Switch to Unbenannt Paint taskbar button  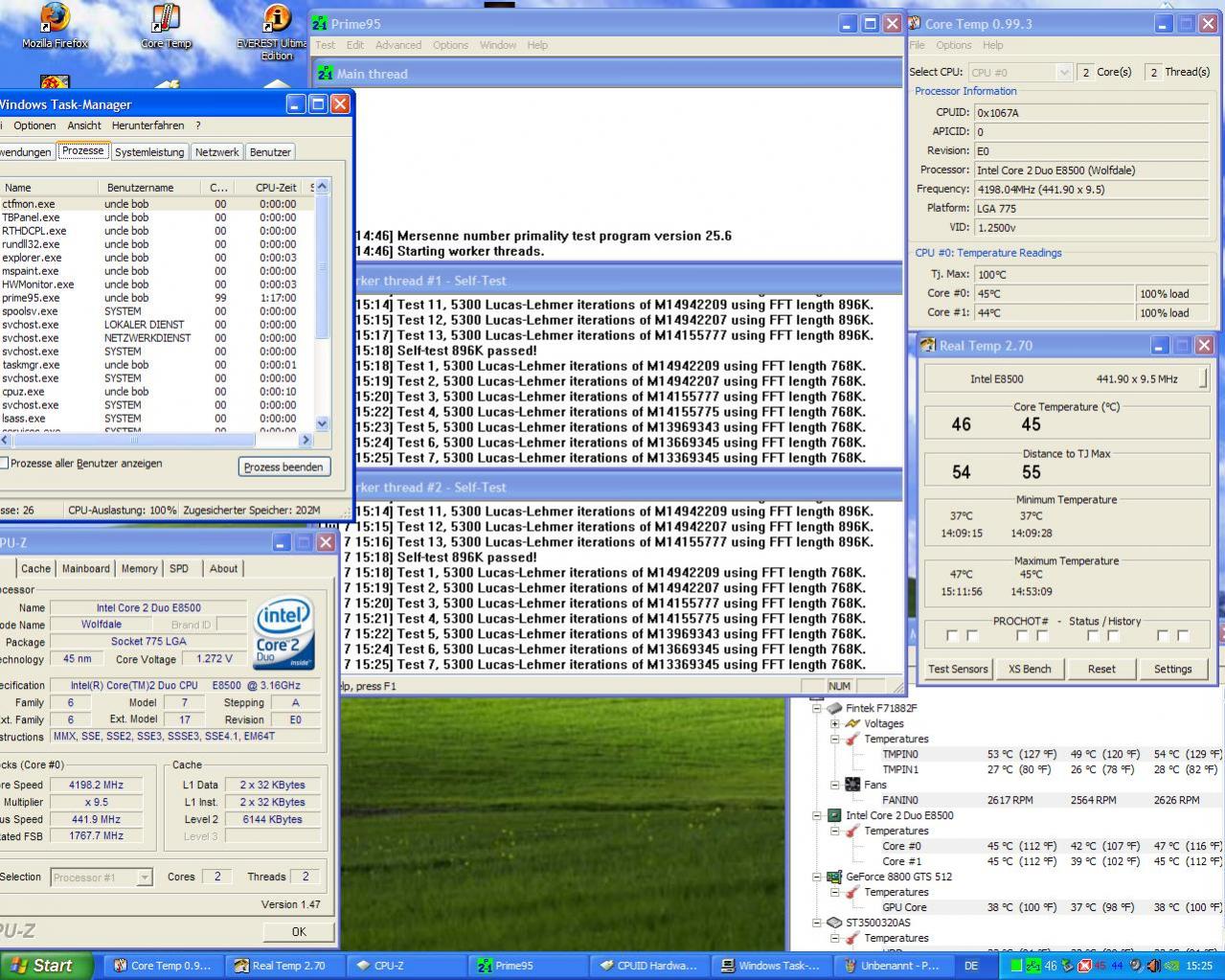(x=894, y=966)
